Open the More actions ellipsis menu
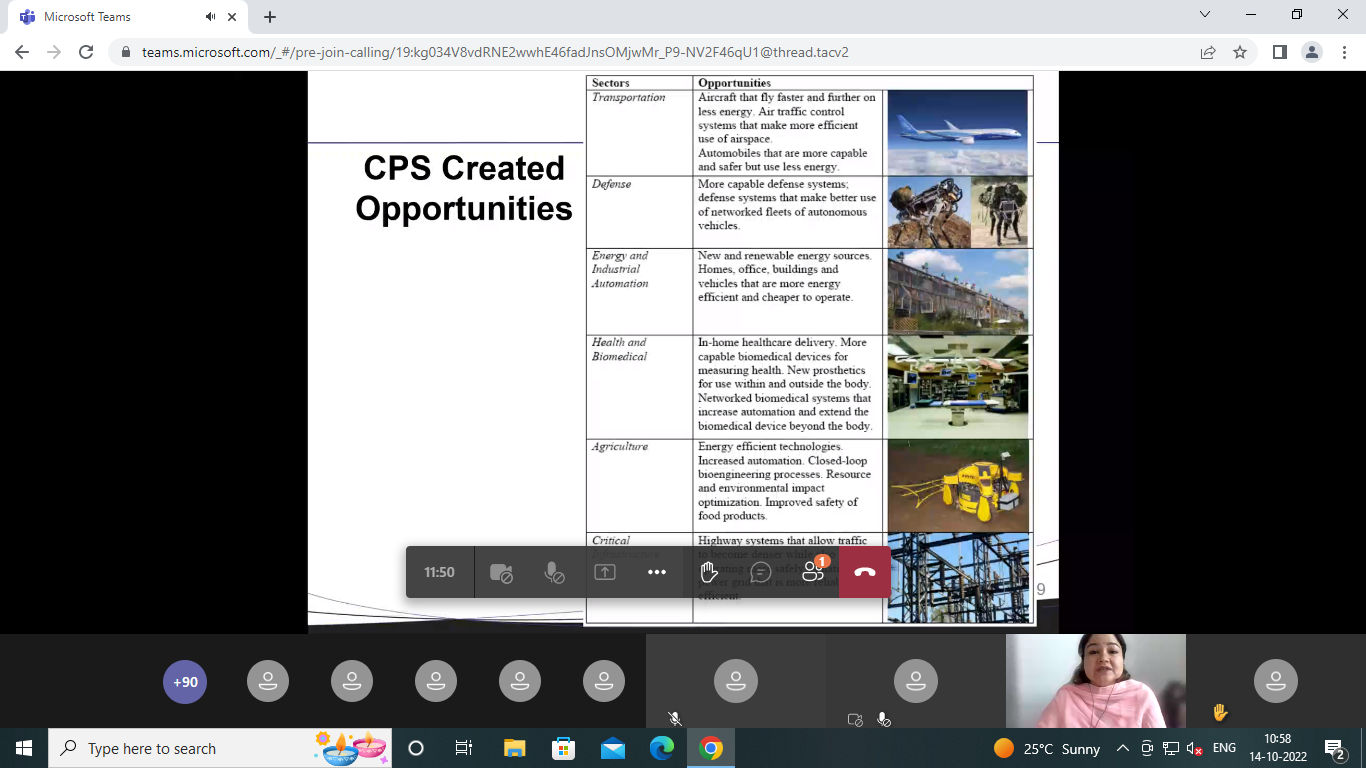The image size is (1366, 768). coord(657,572)
